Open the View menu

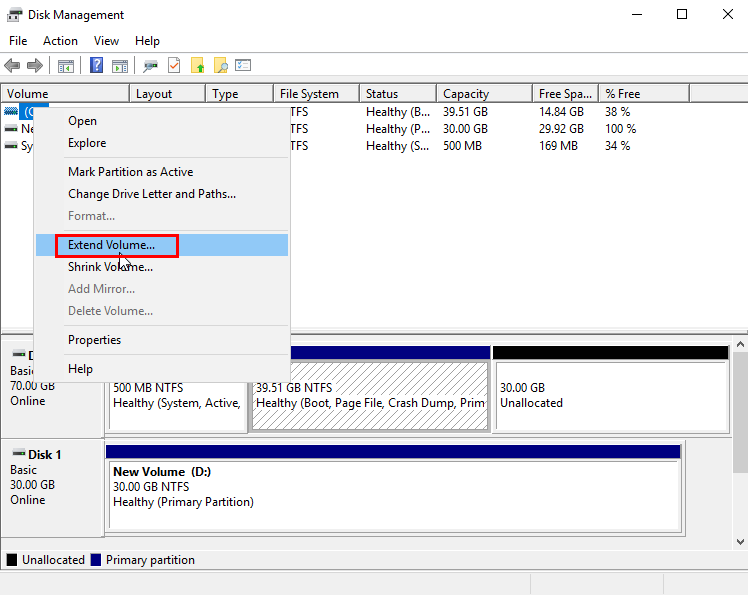(x=106, y=41)
